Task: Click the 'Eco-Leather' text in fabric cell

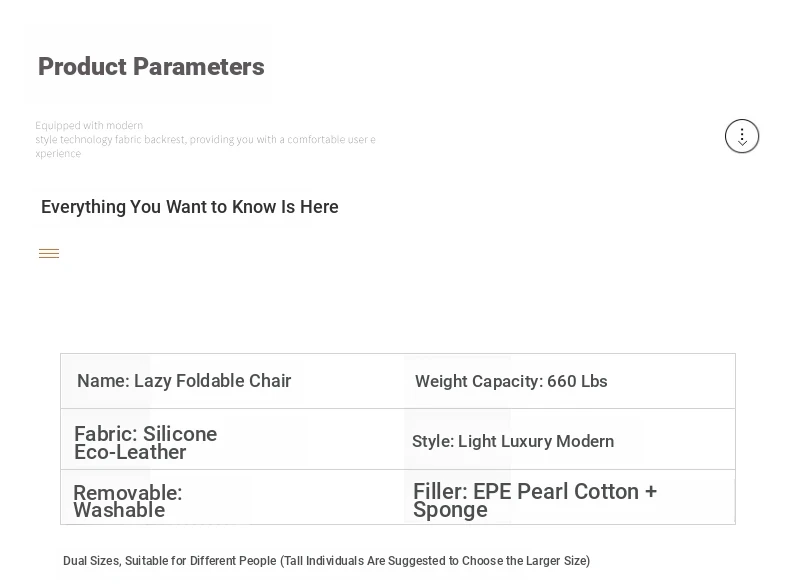Action: [x=130, y=452]
